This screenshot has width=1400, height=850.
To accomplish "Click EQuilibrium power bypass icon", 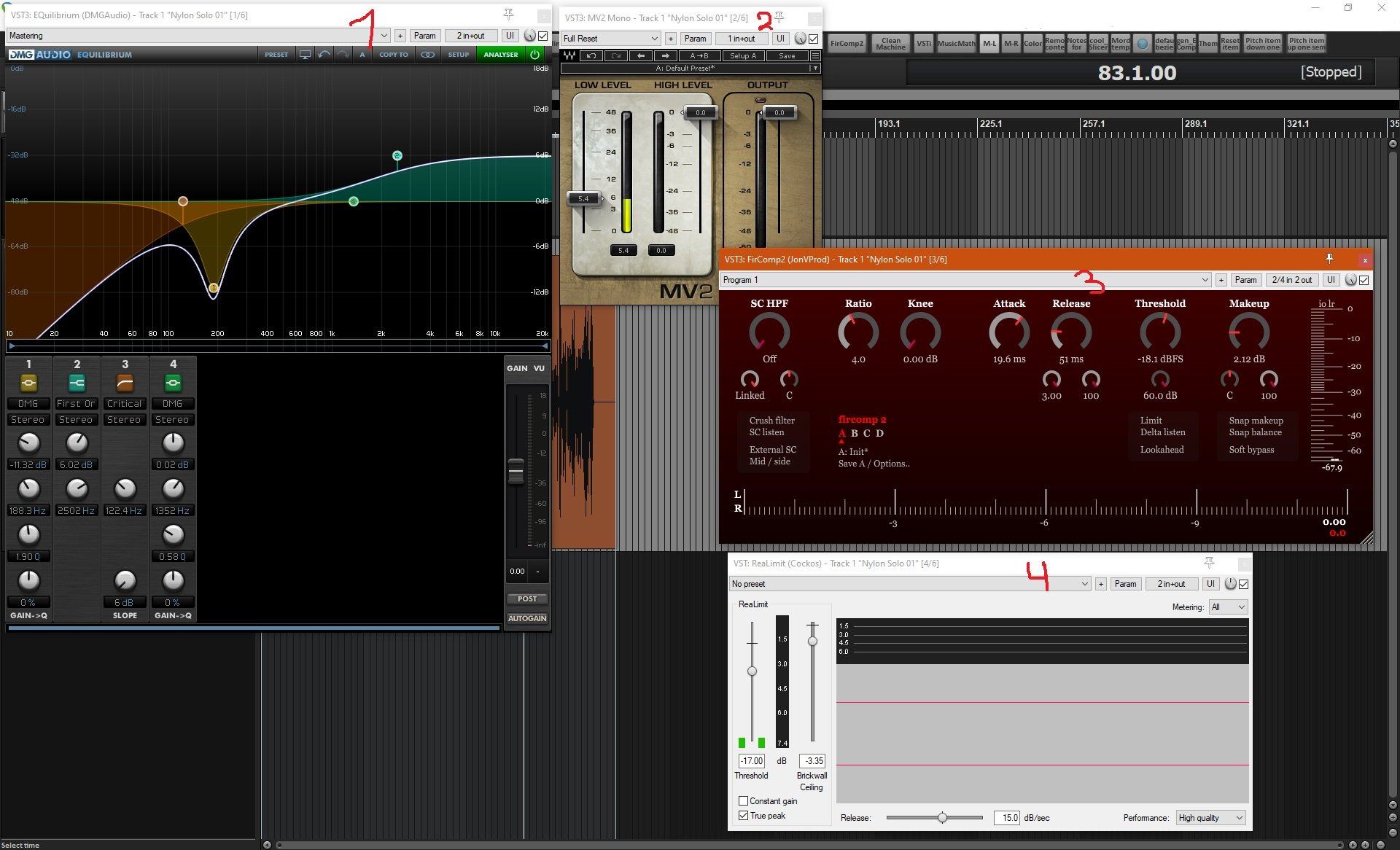I will 535,55.
